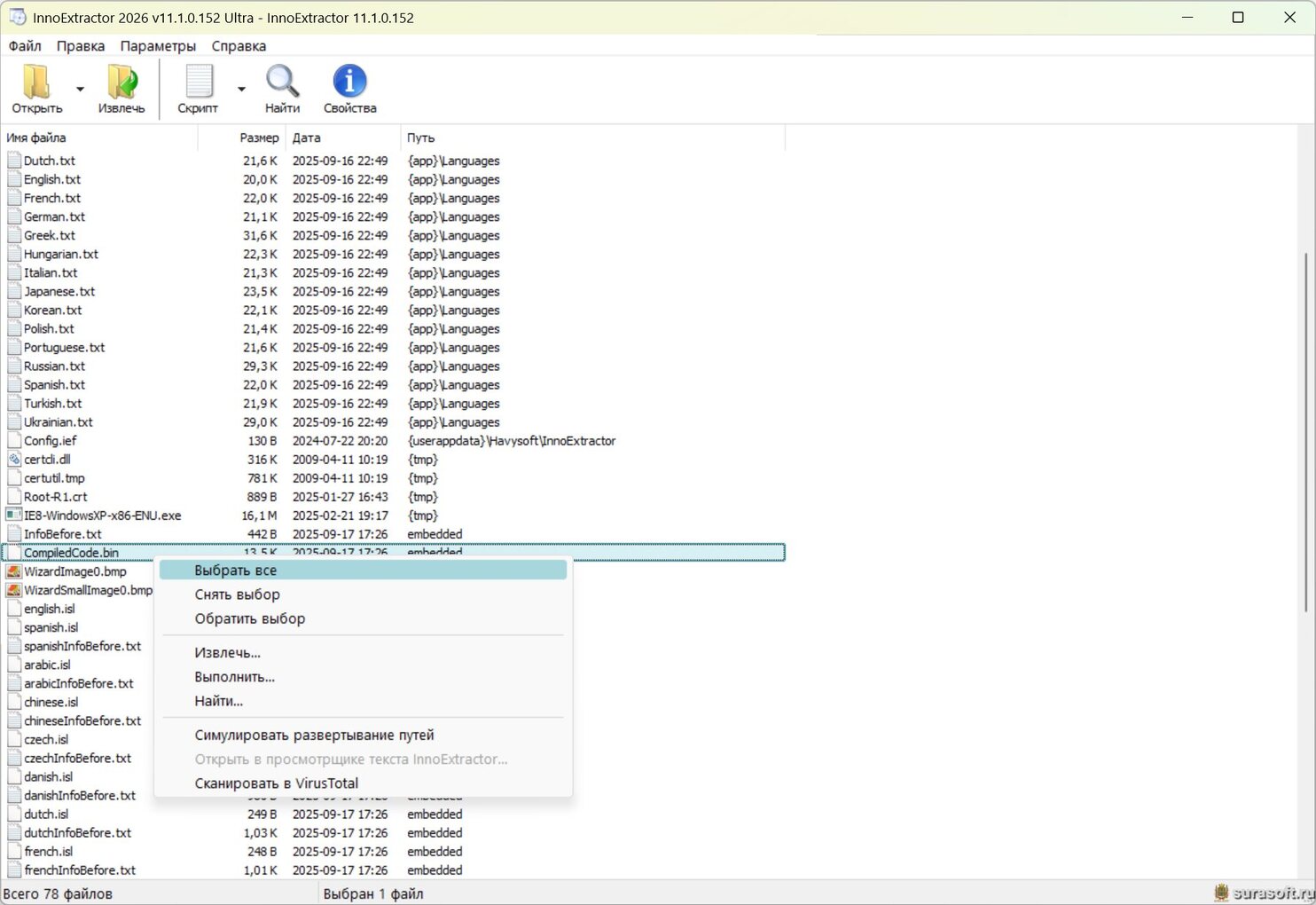Click the file icon beside Russian.txt

click(14, 366)
